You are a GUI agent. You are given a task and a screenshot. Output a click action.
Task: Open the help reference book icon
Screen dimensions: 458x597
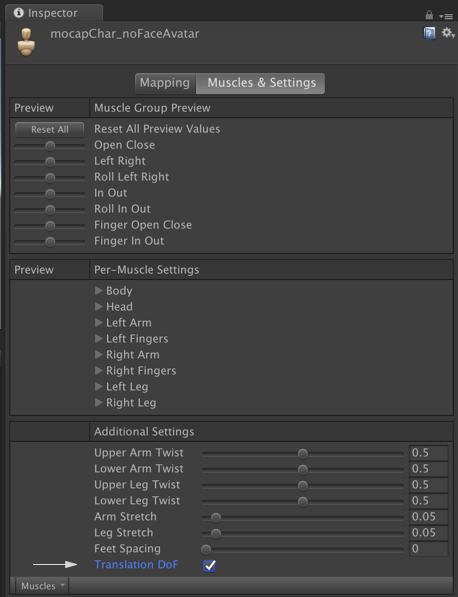click(x=429, y=34)
